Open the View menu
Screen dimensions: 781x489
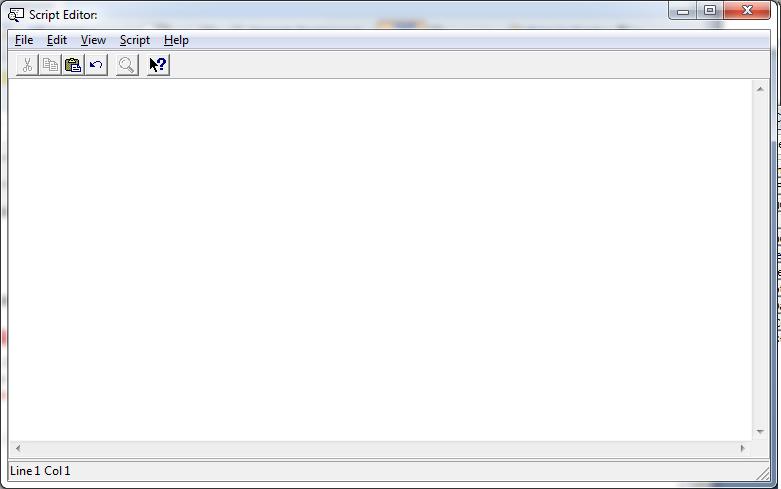tap(93, 40)
